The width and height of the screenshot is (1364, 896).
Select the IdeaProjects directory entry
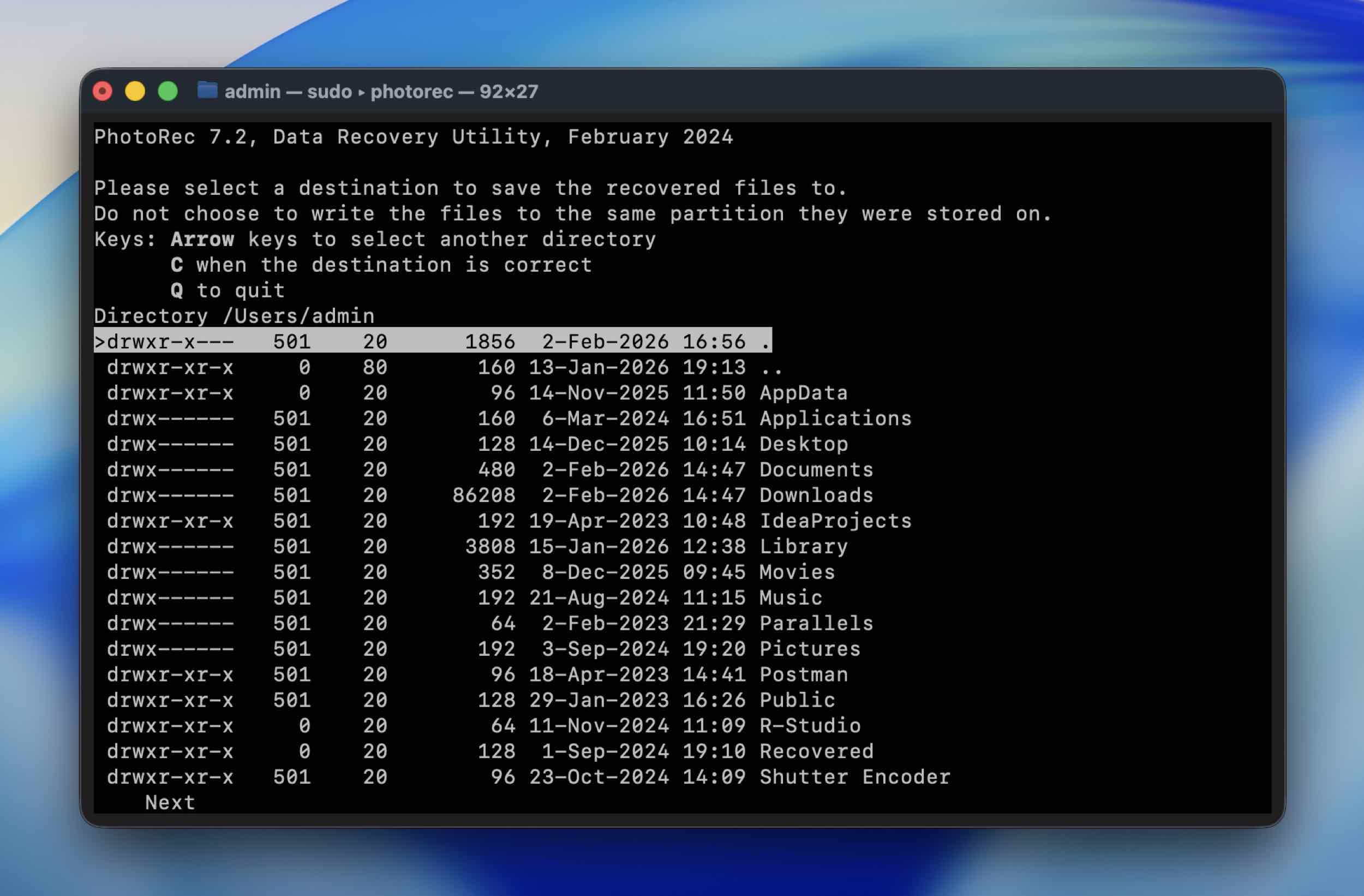pos(835,521)
